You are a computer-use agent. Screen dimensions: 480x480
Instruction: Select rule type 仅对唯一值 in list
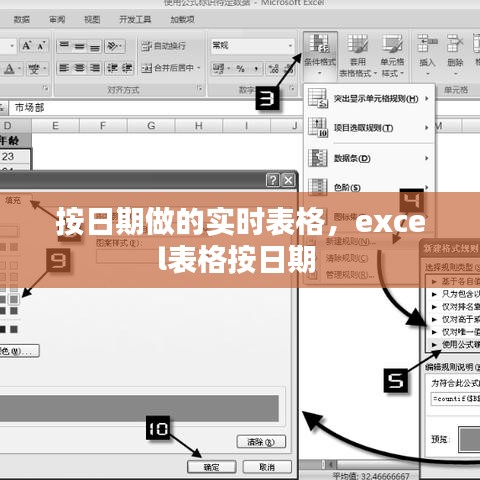[x=453, y=332]
